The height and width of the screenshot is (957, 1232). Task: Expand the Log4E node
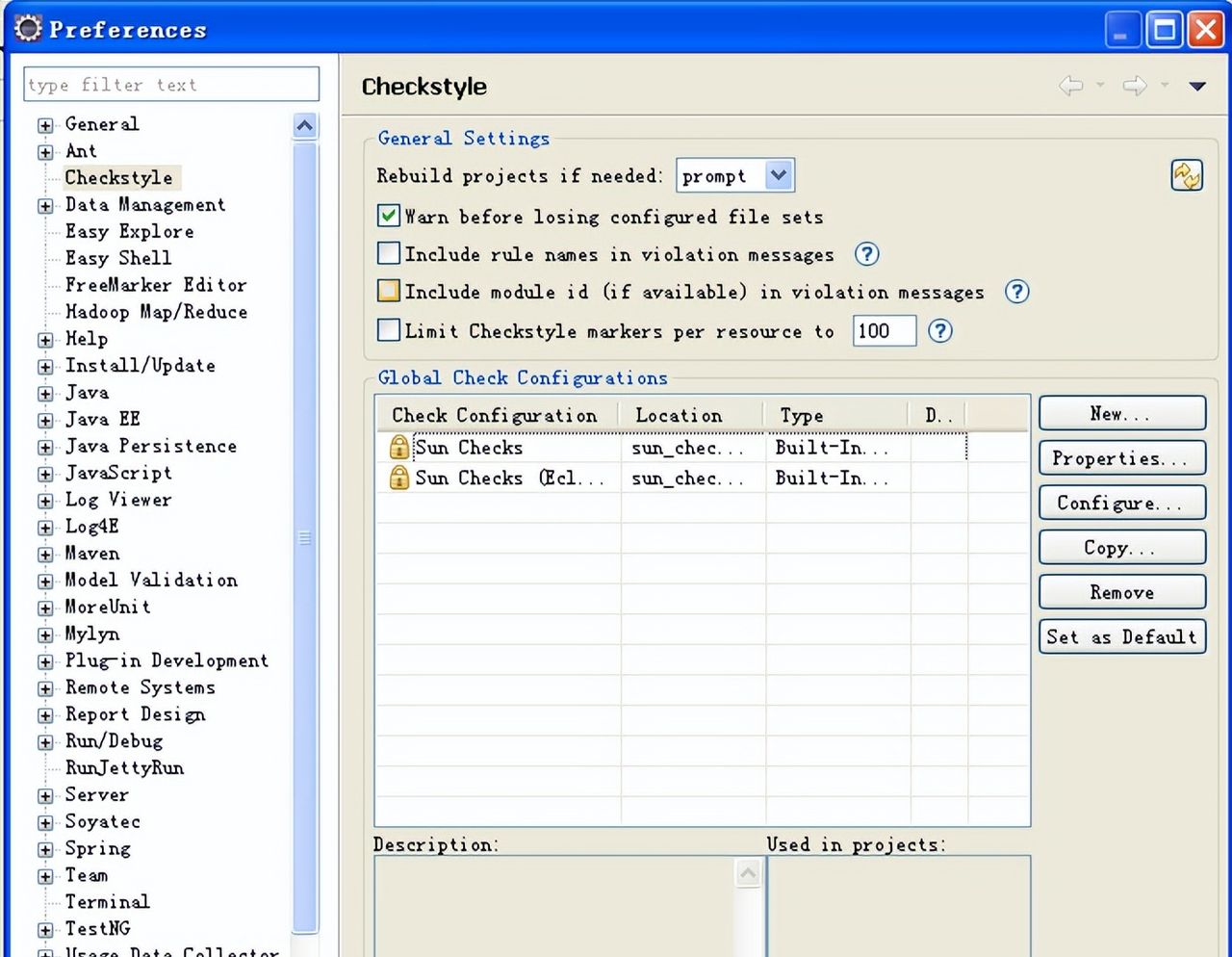pos(45,528)
